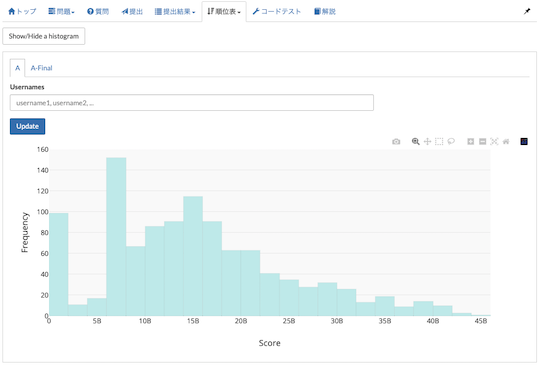Focus the Usernames input field
Viewport: 540px width, 365px height.
tap(191, 103)
